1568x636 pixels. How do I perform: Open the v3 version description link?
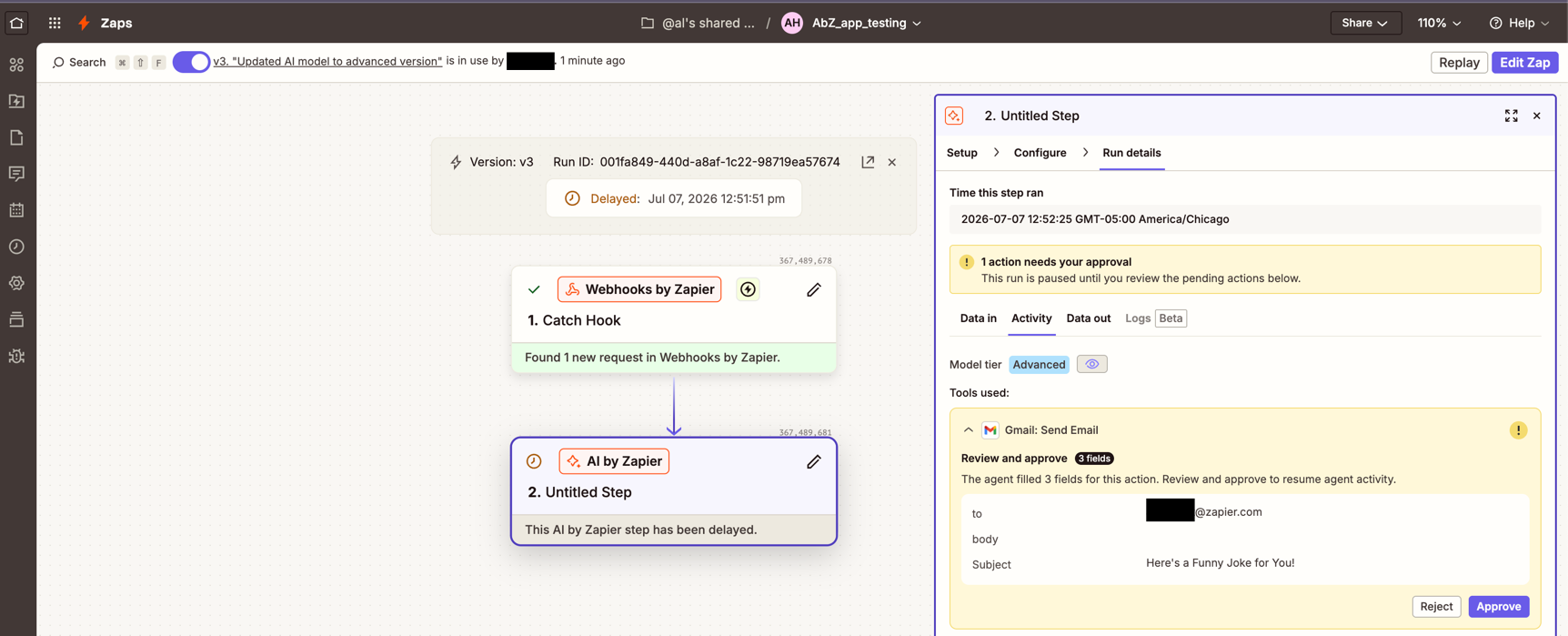327,61
